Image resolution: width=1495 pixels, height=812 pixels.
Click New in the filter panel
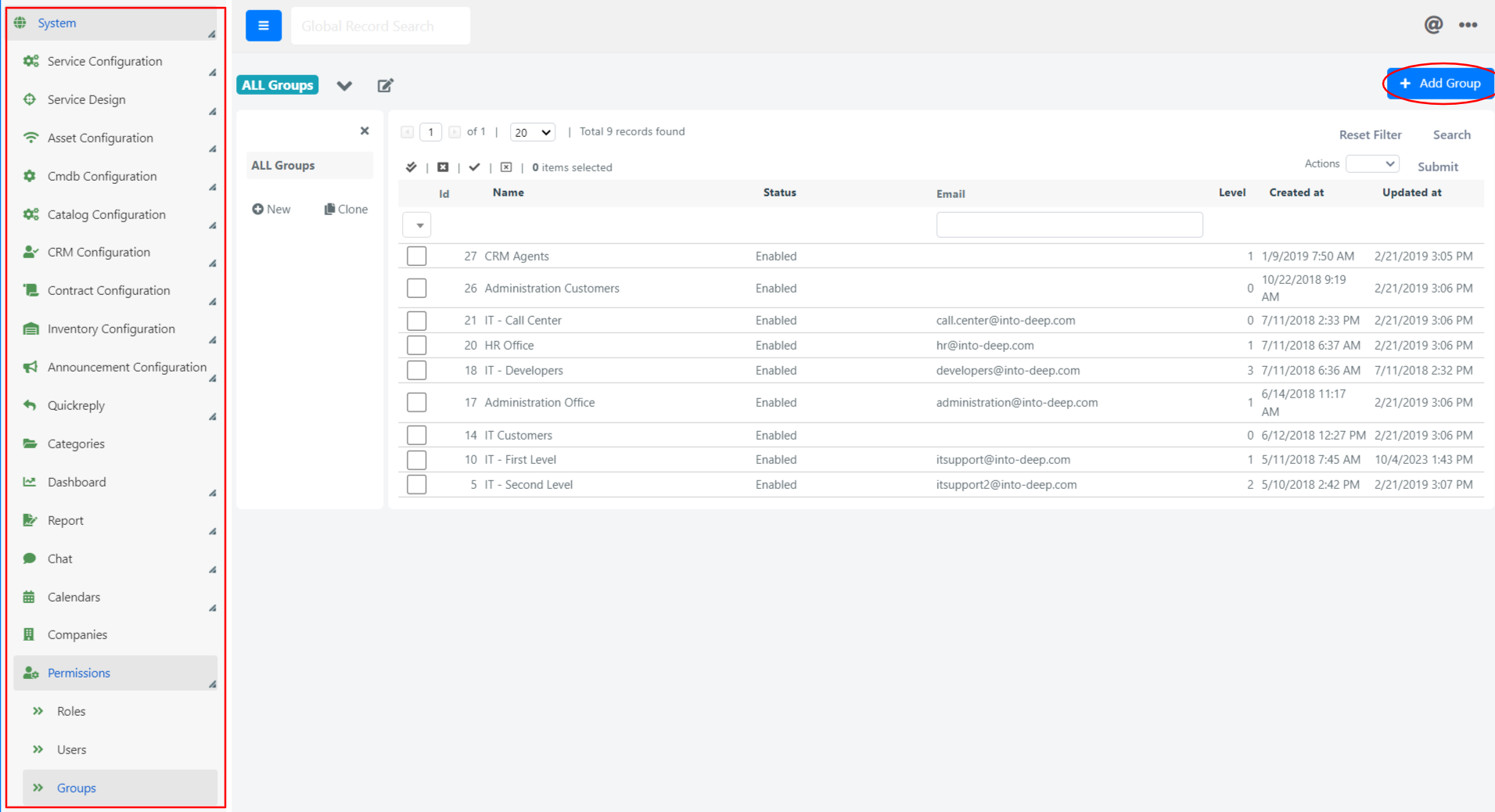(271, 209)
